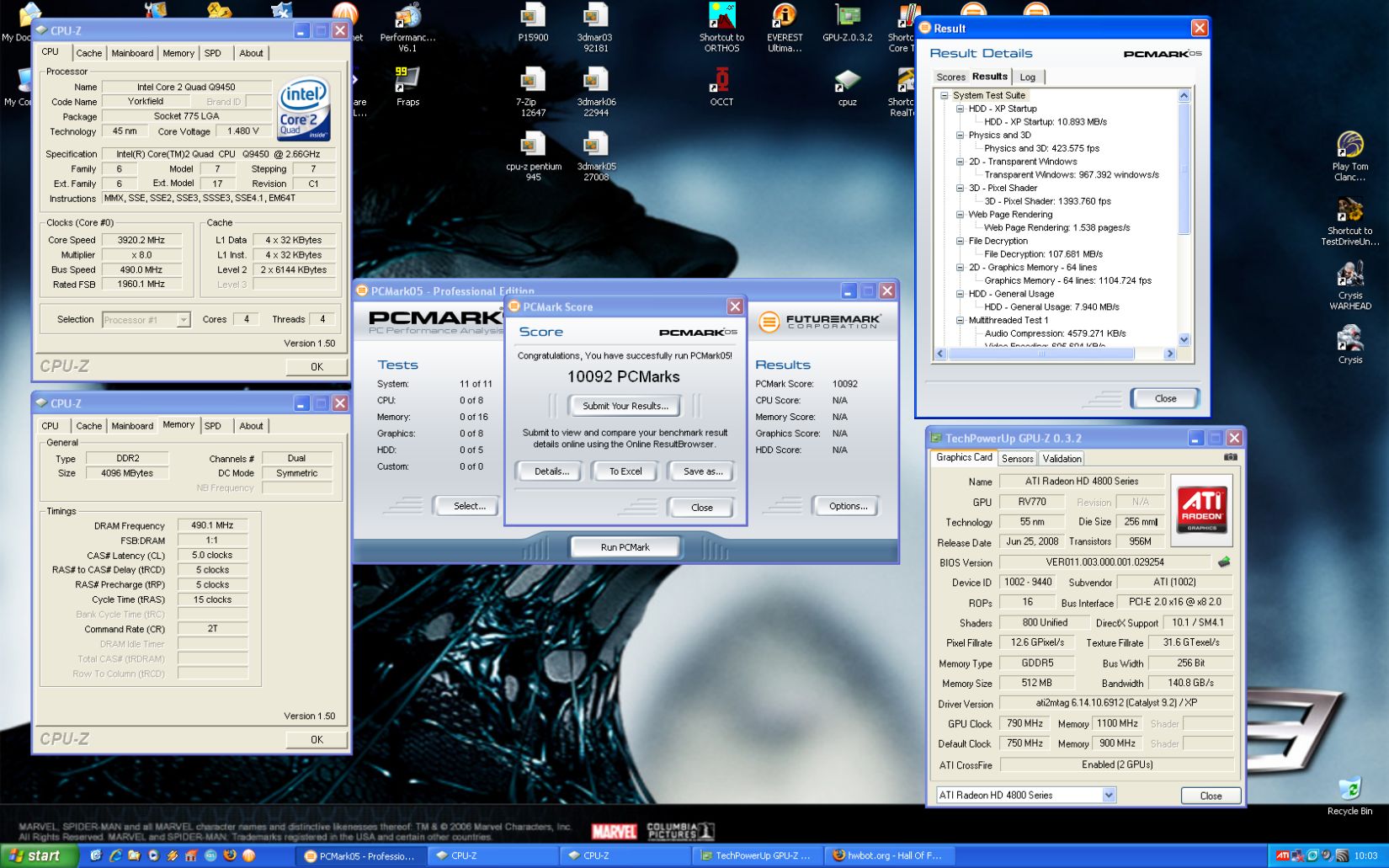This screenshot has height=868, width=1389.
Task: Close the Result Details window with Close button
Action: pyautogui.click(x=1165, y=398)
